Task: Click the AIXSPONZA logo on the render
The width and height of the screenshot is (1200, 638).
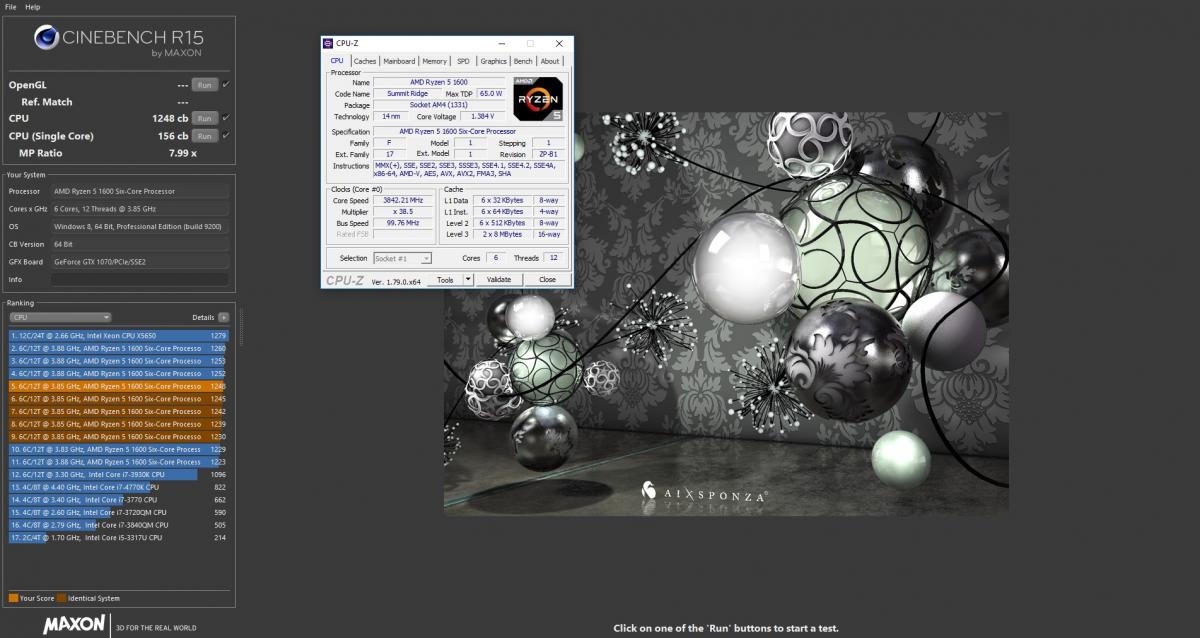Action: point(704,493)
